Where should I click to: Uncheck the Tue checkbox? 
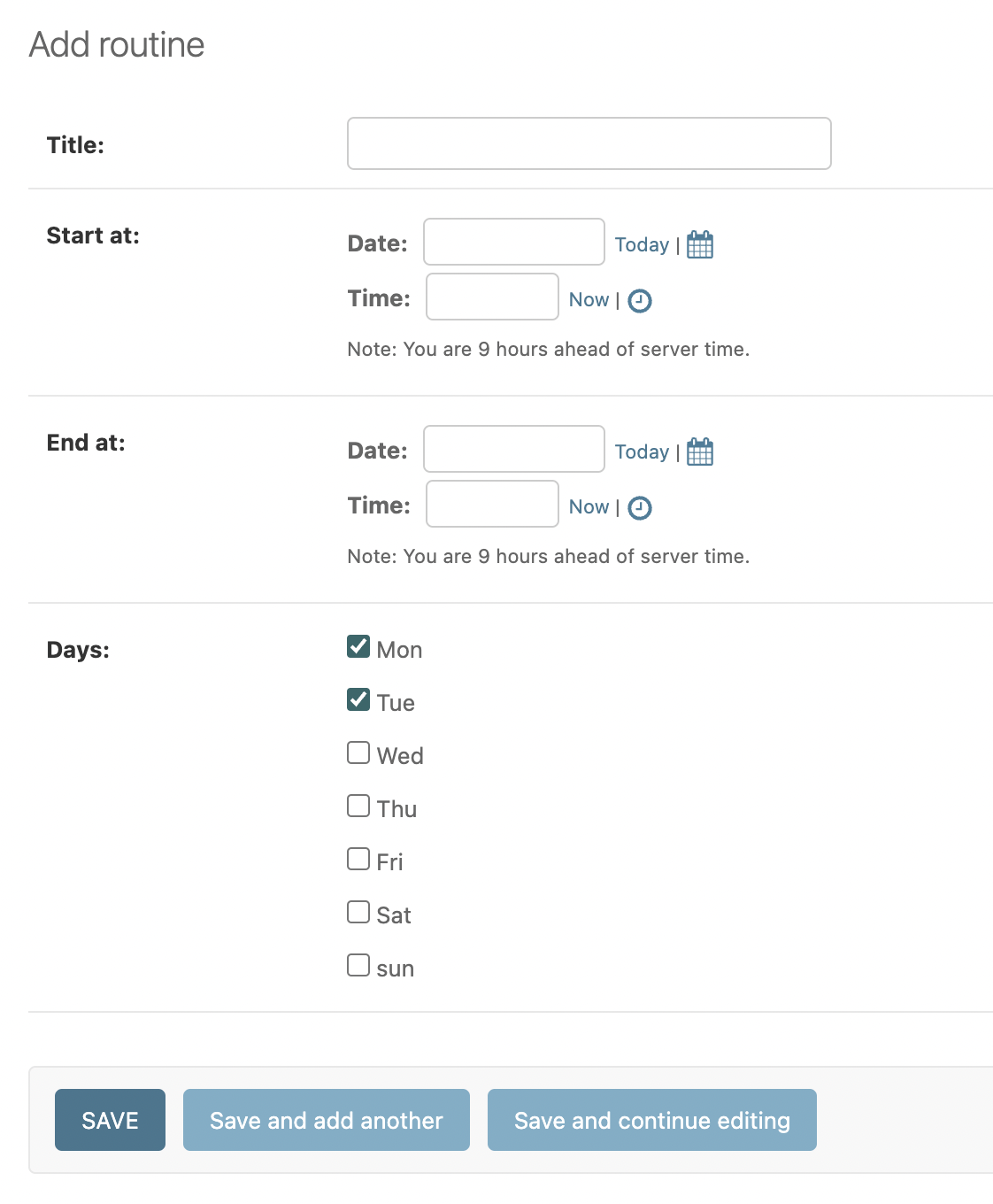click(x=358, y=699)
